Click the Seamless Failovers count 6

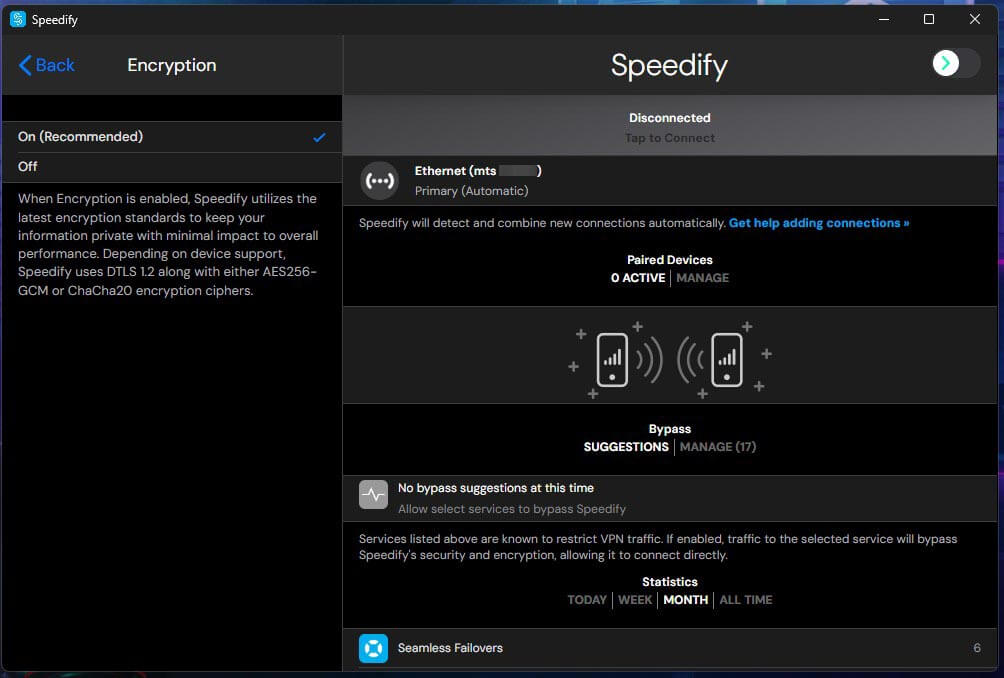click(x=976, y=648)
